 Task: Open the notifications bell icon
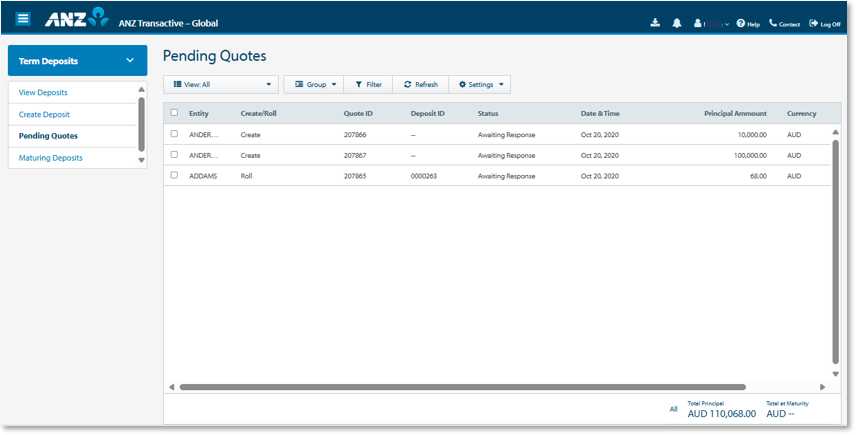(677, 23)
